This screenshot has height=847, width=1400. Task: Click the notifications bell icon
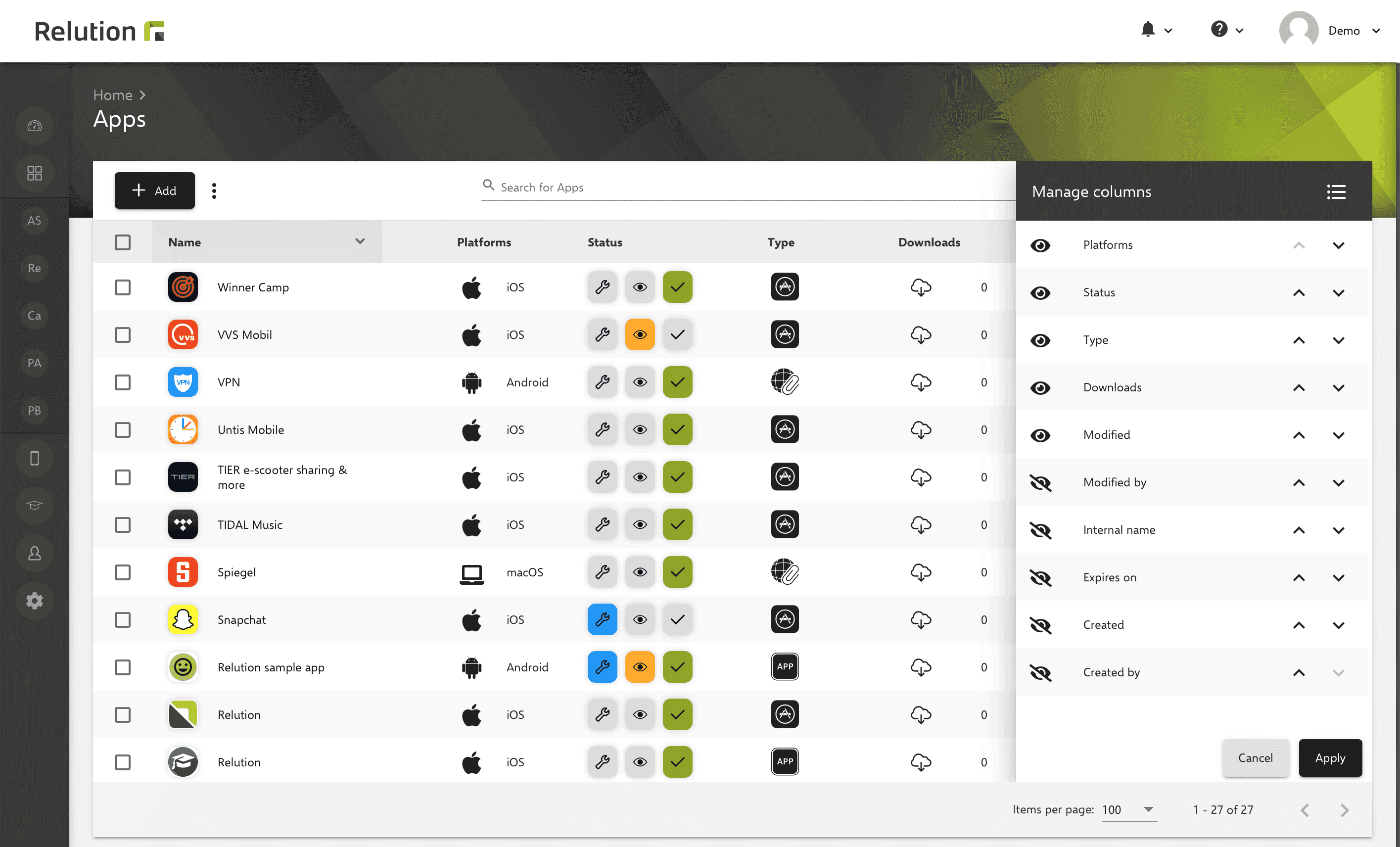tap(1148, 30)
